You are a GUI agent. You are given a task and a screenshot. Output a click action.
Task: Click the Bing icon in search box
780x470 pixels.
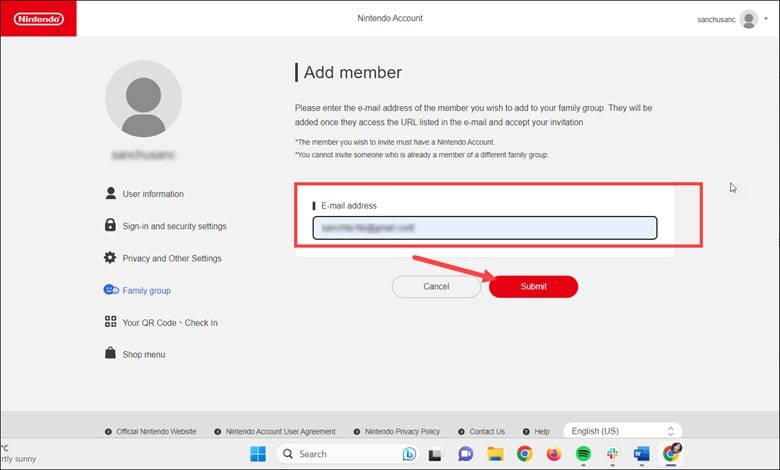pyautogui.click(x=409, y=454)
